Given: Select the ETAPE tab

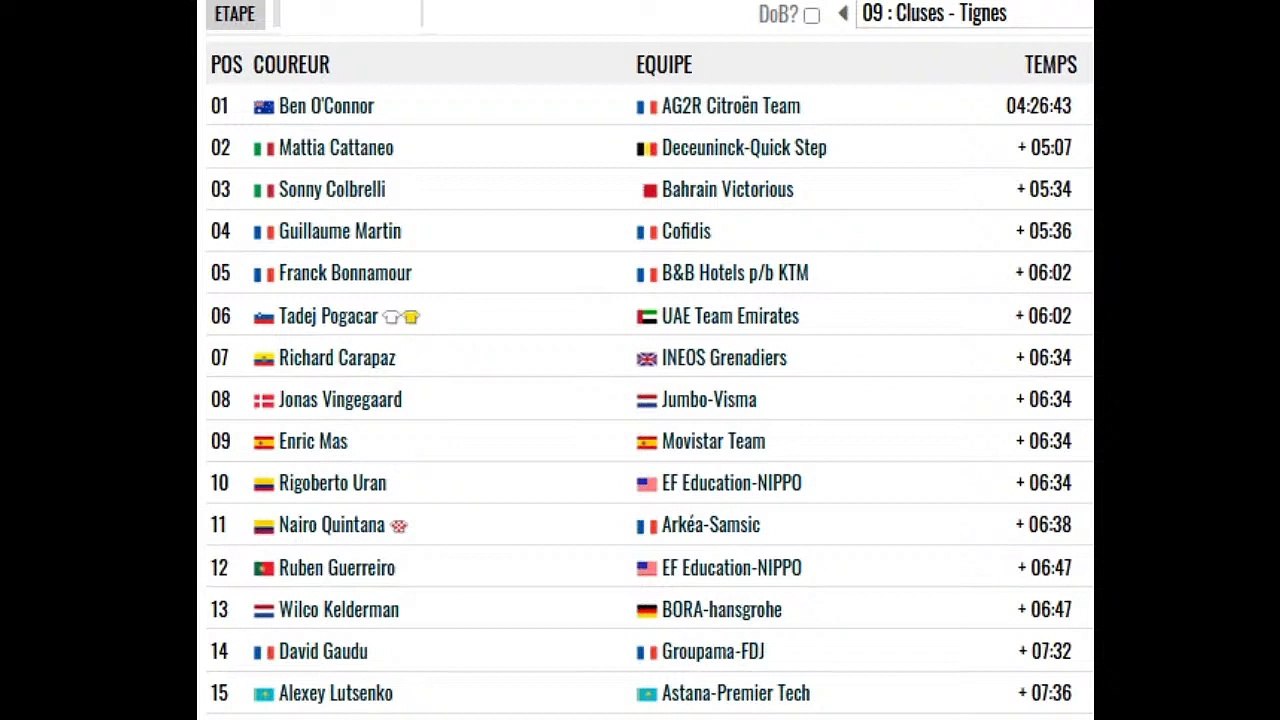Looking at the screenshot, I should click(235, 14).
